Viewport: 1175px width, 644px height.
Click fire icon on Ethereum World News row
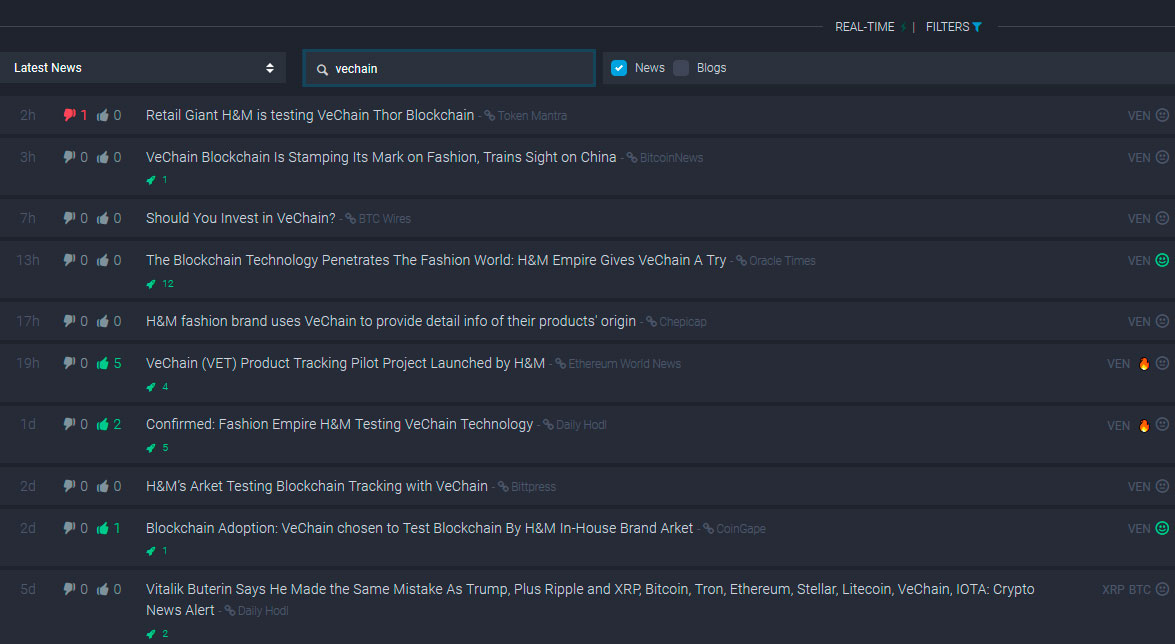1144,364
